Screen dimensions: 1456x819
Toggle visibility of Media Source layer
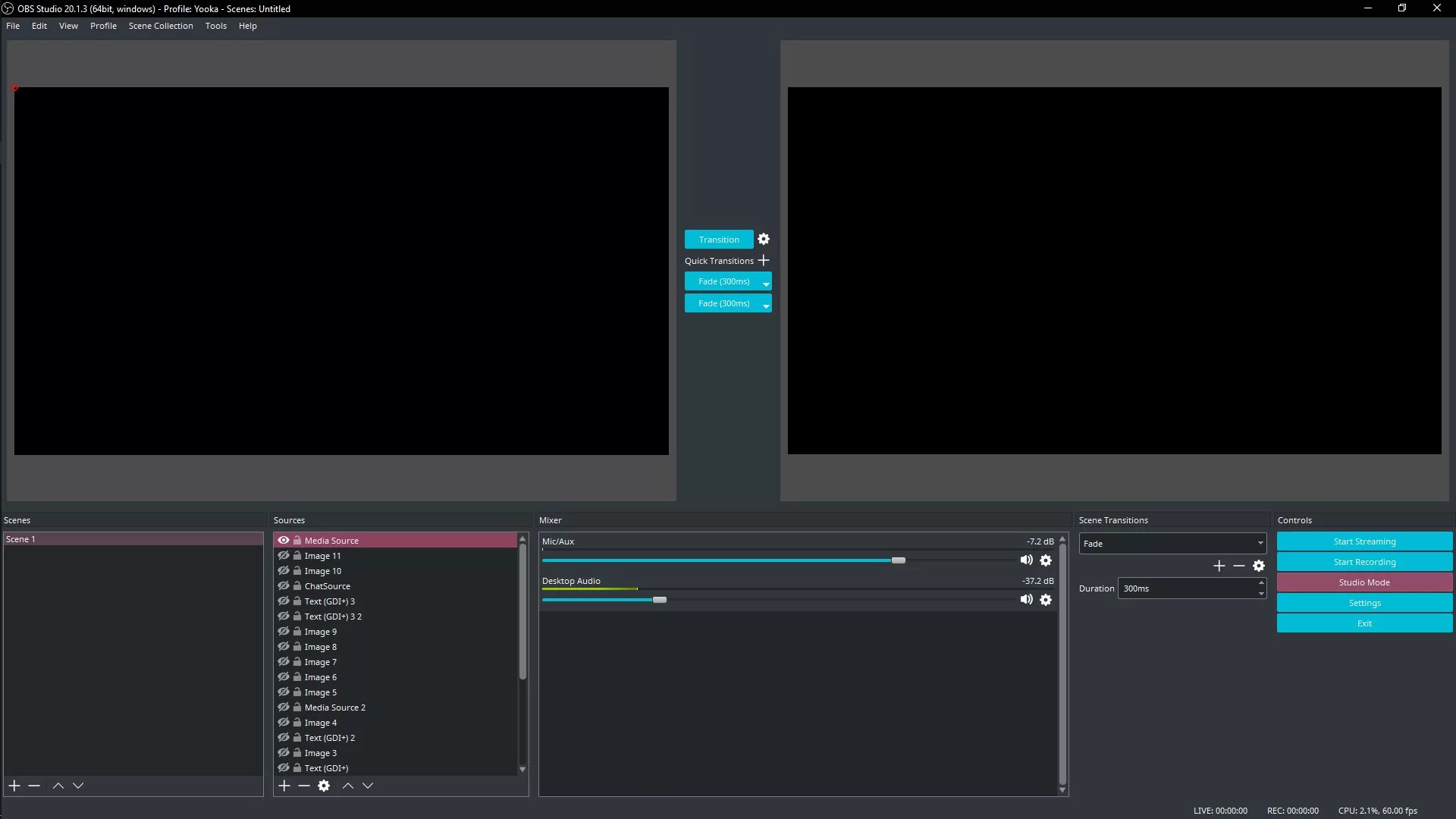click(283, 540)
